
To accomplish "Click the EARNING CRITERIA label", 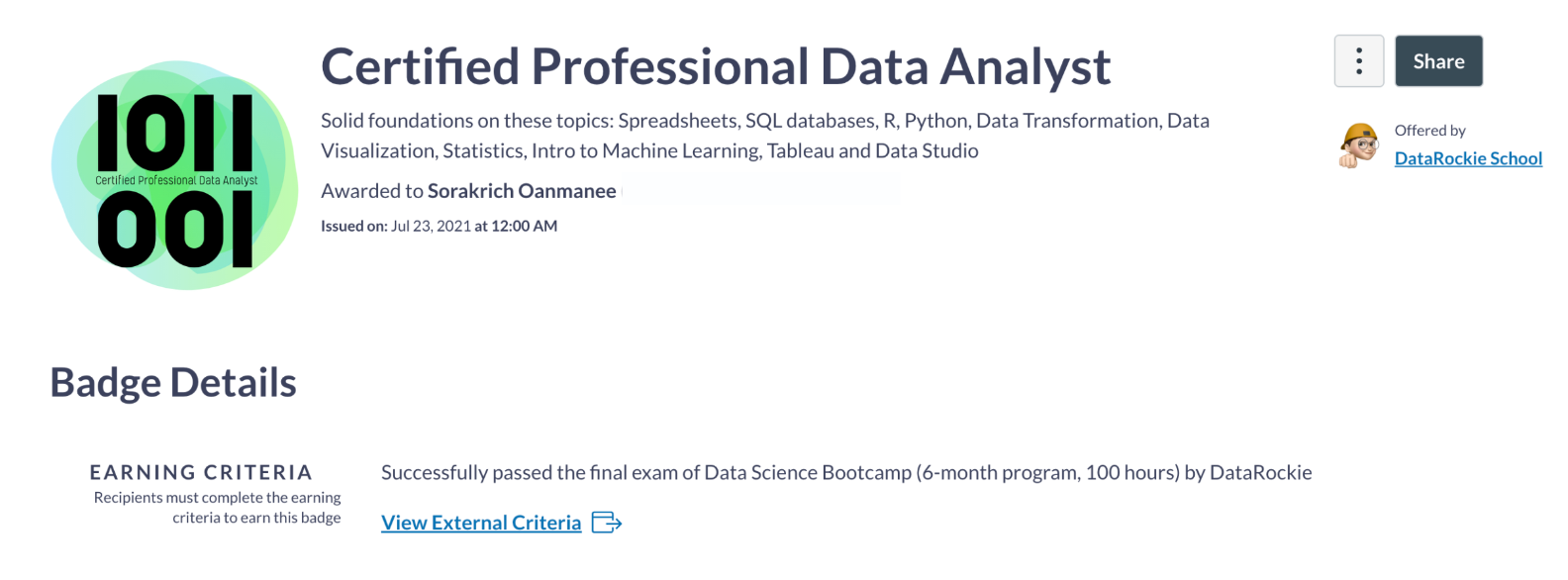I will pyautogui.click(x=201, y=473).
